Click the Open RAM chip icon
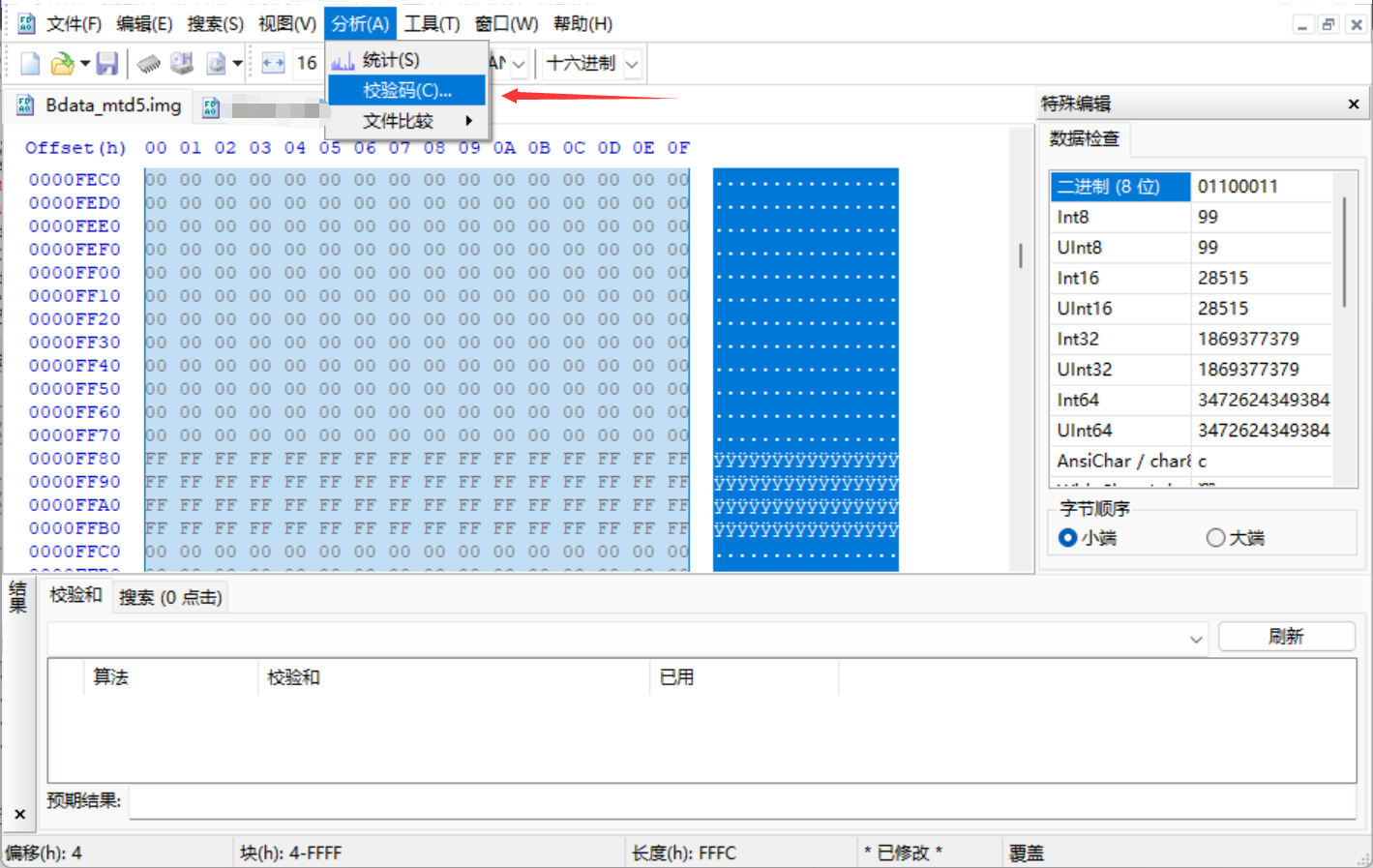The height and width of the screenshot is (868, 1373). point(148,64)
